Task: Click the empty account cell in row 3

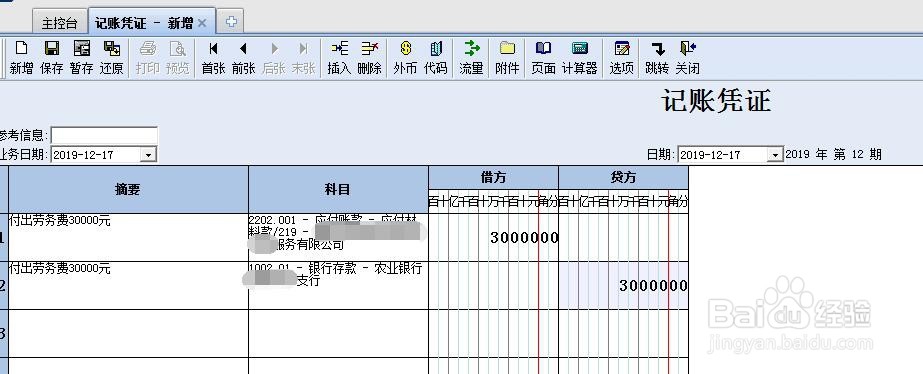Action: 338,333
